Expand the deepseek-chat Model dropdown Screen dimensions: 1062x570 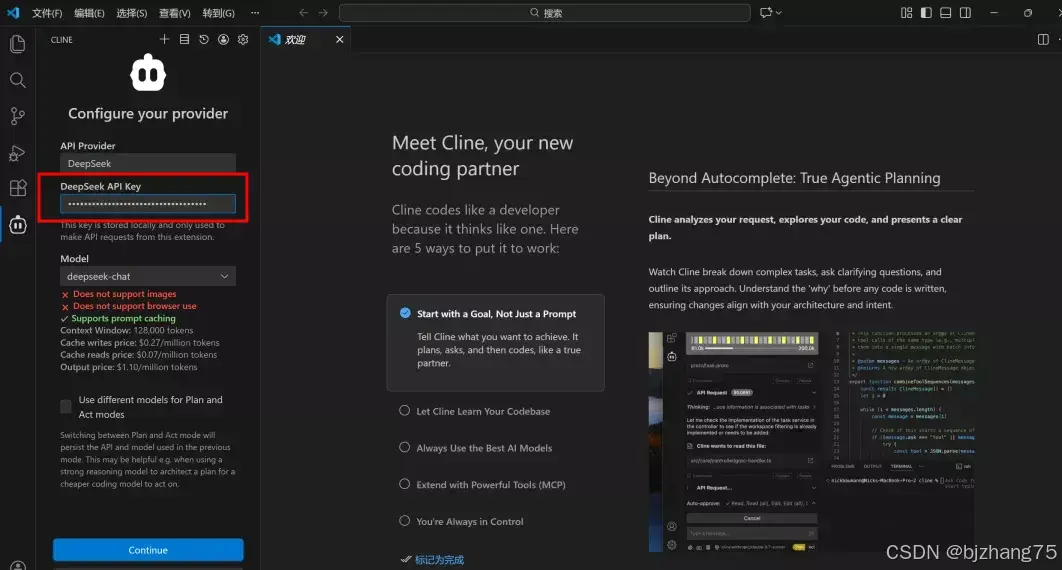pos(148,276)
